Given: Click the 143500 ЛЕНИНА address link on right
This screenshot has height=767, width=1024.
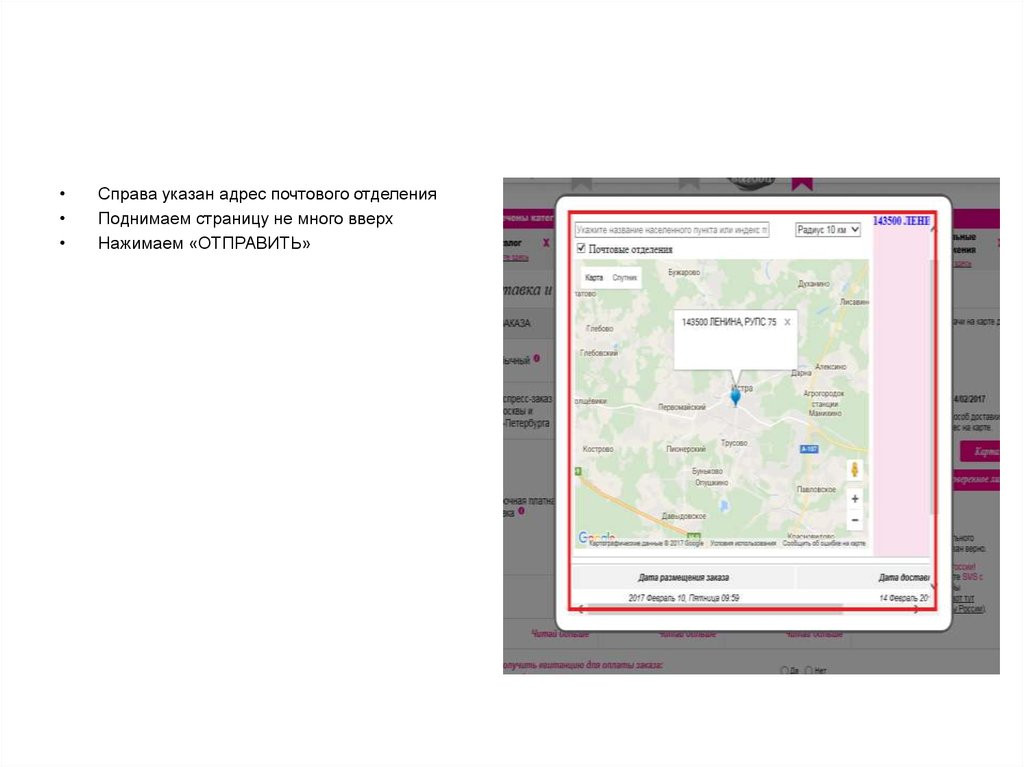Looking at the screenshot, I should click(x=901, y=221).
